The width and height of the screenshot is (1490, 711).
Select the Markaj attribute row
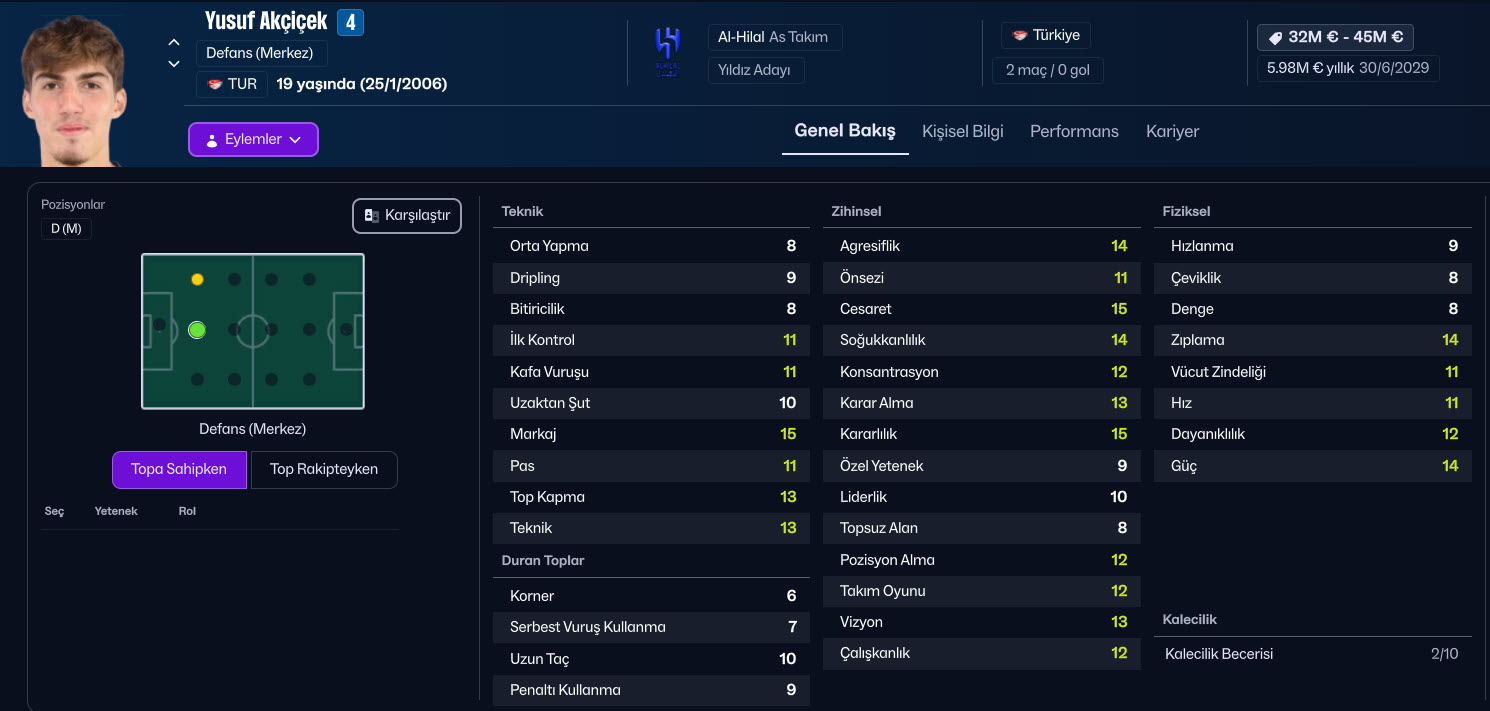coord(651,434)
